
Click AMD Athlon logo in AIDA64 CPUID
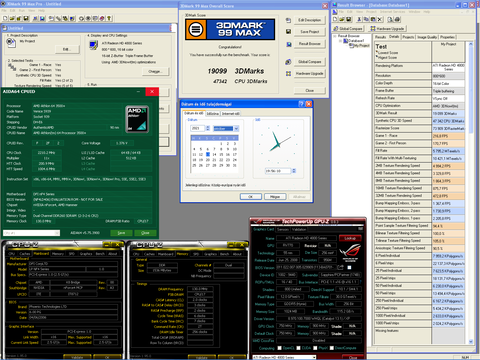(x=137, y=119)
